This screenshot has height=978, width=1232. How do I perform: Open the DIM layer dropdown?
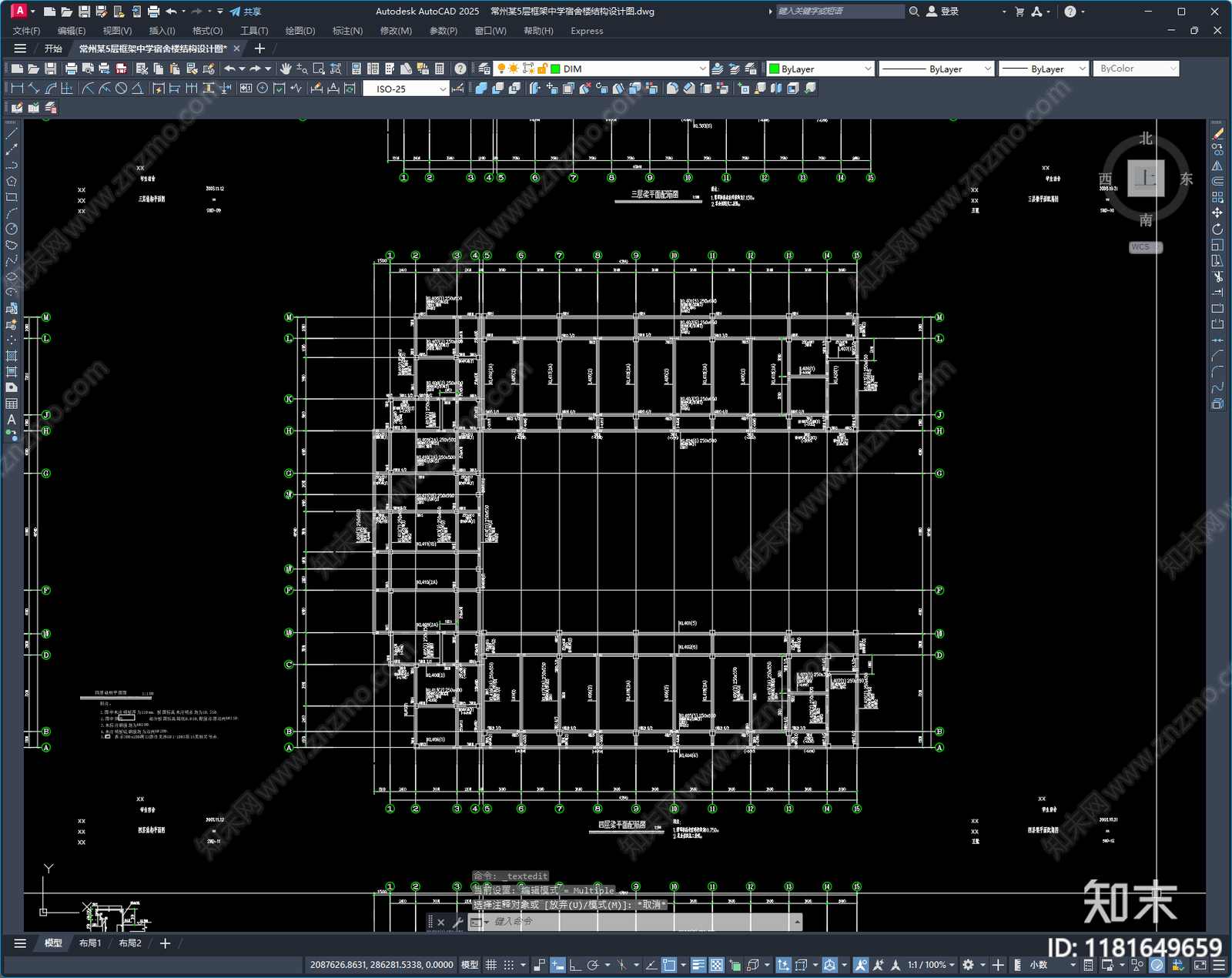point(701,69)
